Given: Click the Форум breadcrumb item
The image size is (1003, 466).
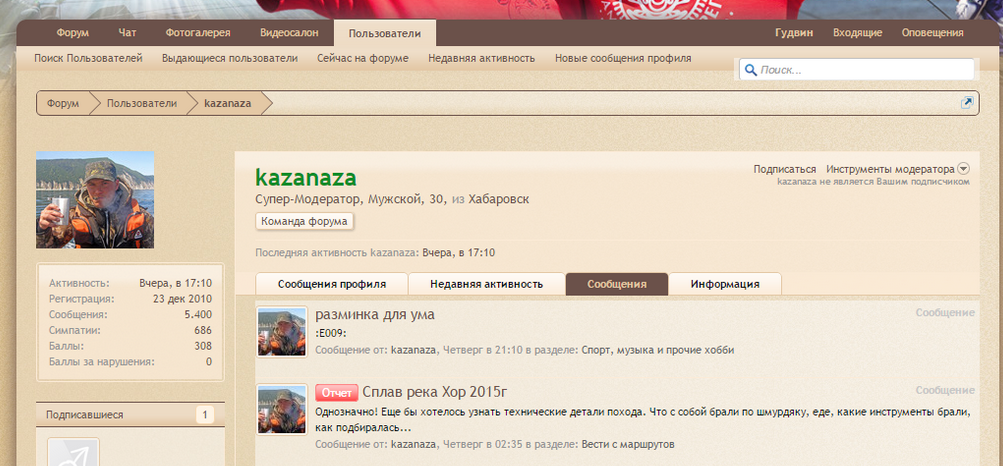Looking at the screenshot, I should pyautogui.click(x=63, y=103).
